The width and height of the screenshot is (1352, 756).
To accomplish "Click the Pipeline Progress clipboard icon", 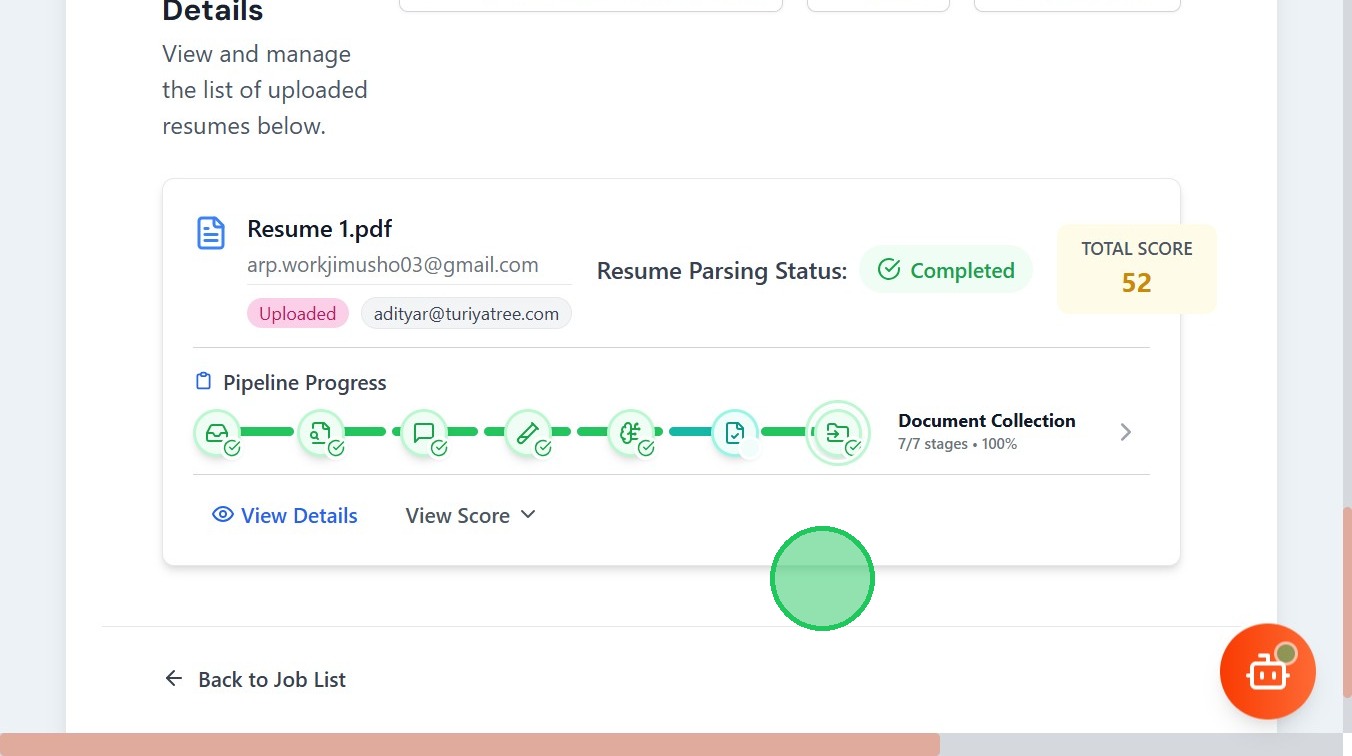I will coord(204,382).
